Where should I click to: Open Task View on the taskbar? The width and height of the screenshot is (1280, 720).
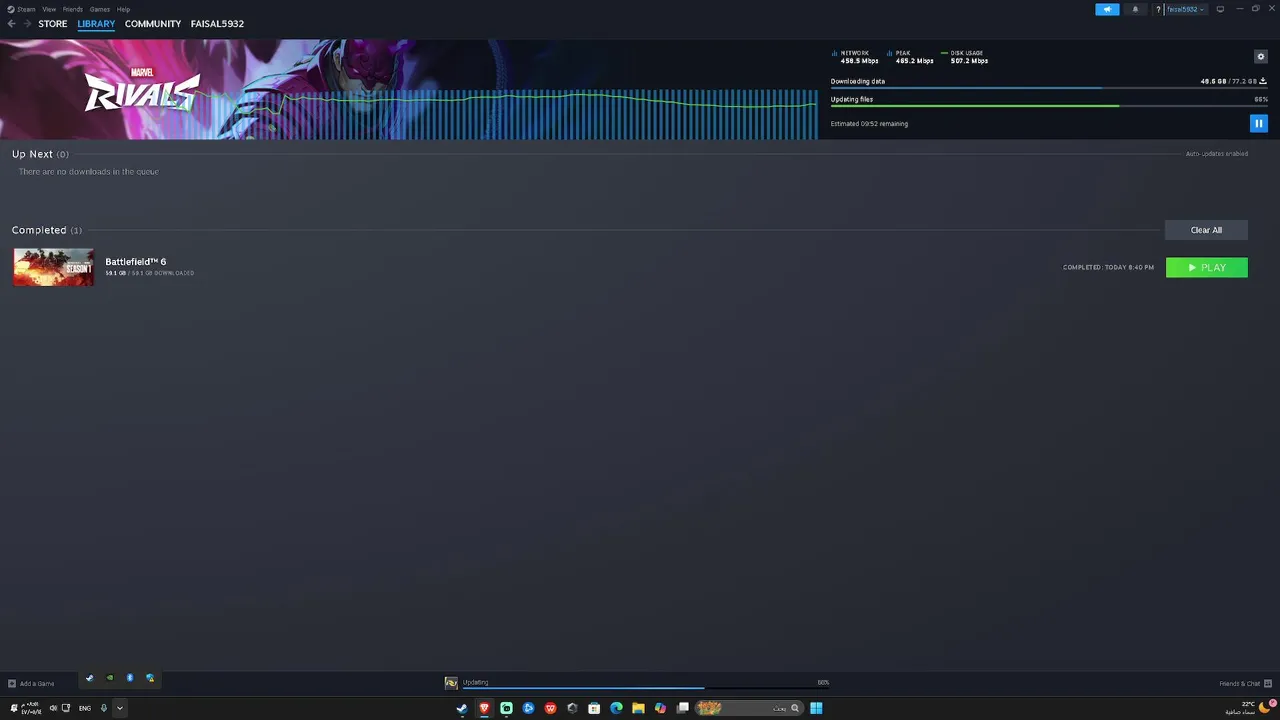(x=683, y=708)
